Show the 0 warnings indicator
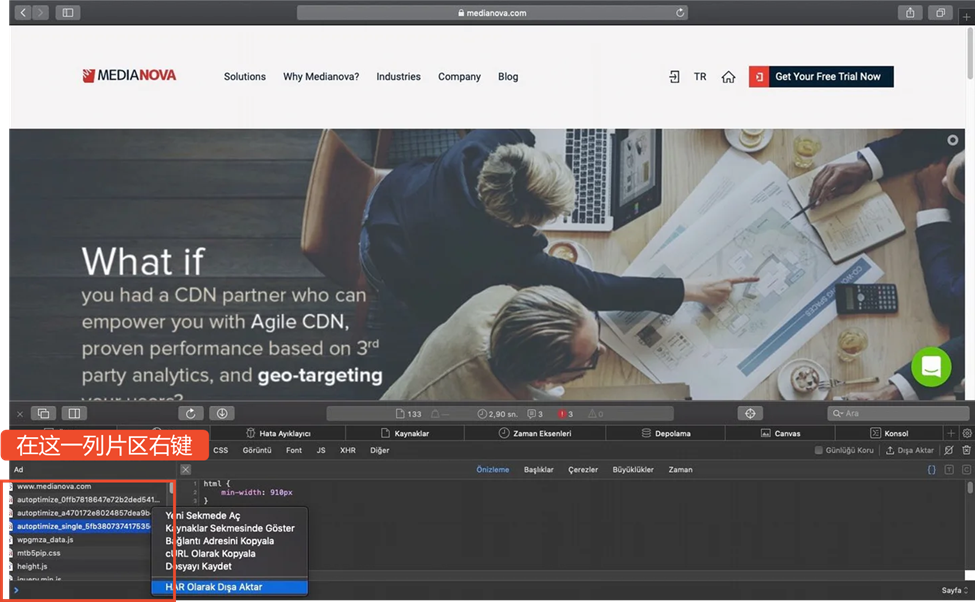Image resolution: width=975 pixels, height=602 pixels. pyautogui.click(x=596, y=414)
